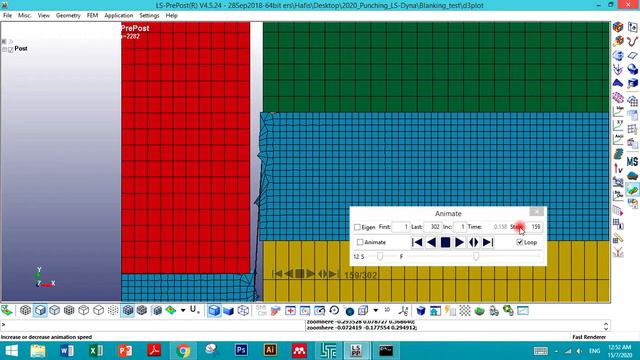Viewport: 640px width, 360px height.
Task: Open the View menu
Action: [44, 16]
